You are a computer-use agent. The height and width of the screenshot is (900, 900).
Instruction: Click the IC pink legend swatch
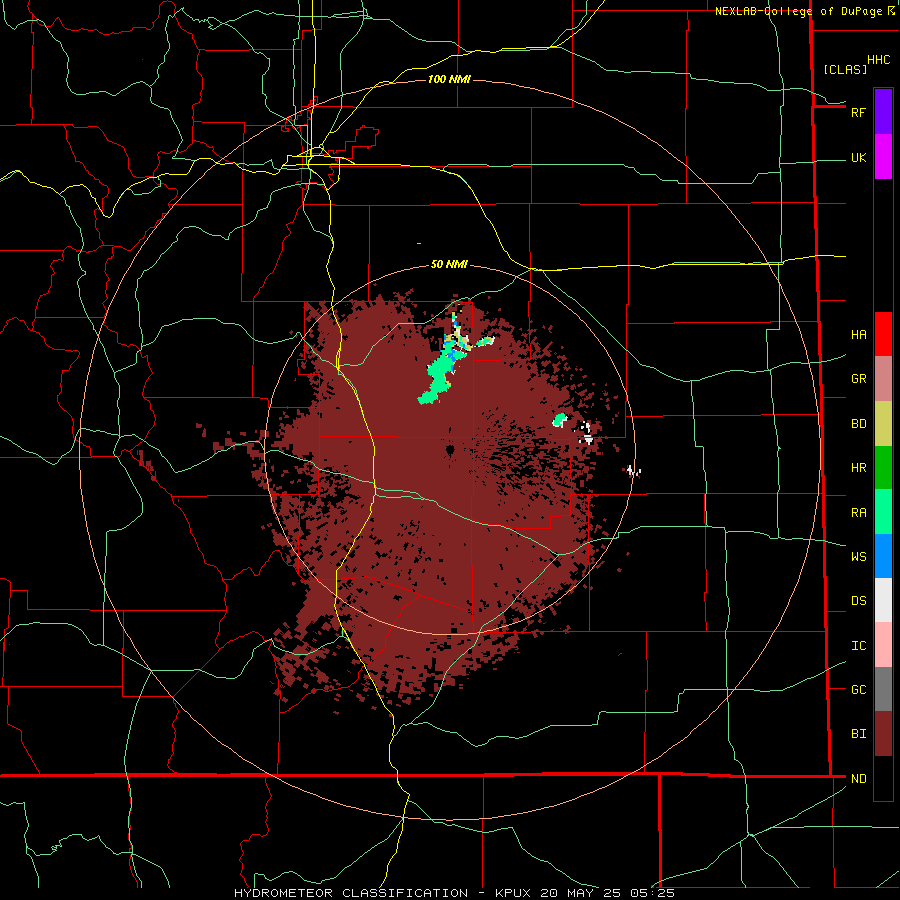(883, 645)
